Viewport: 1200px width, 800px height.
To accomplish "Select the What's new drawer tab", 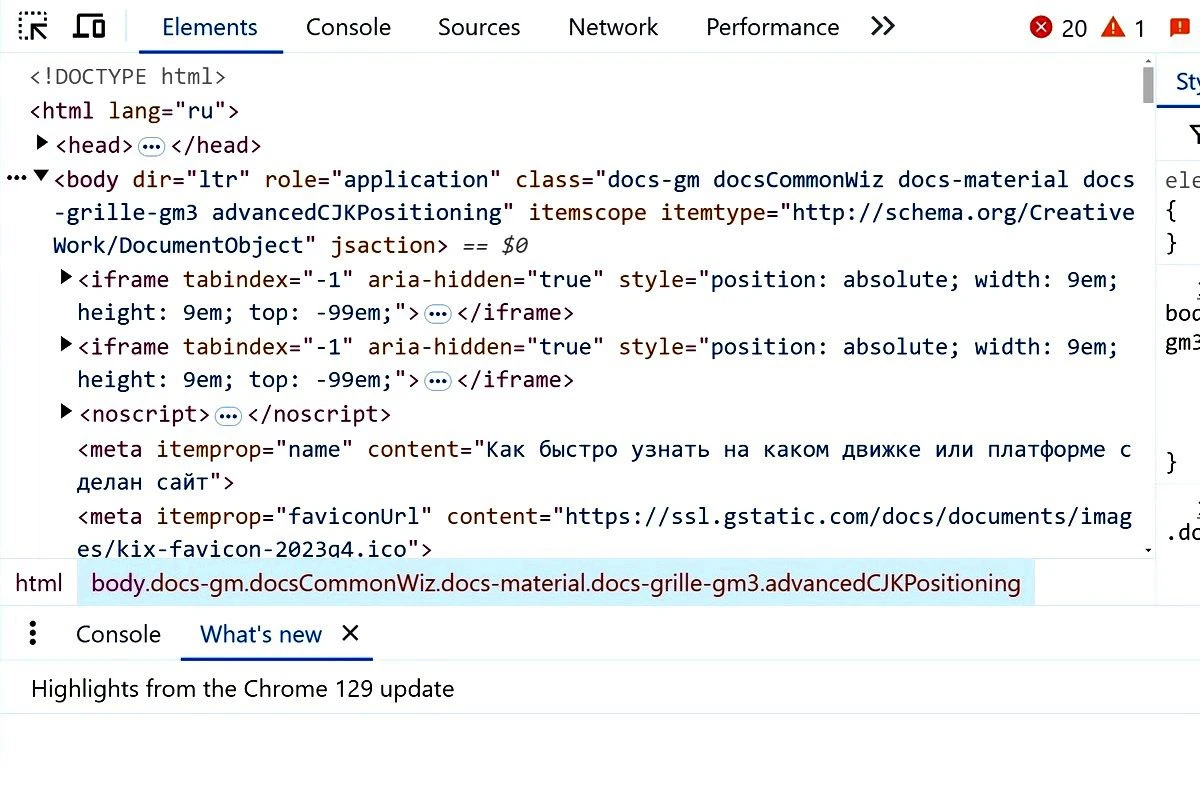I will coord(261,634).
